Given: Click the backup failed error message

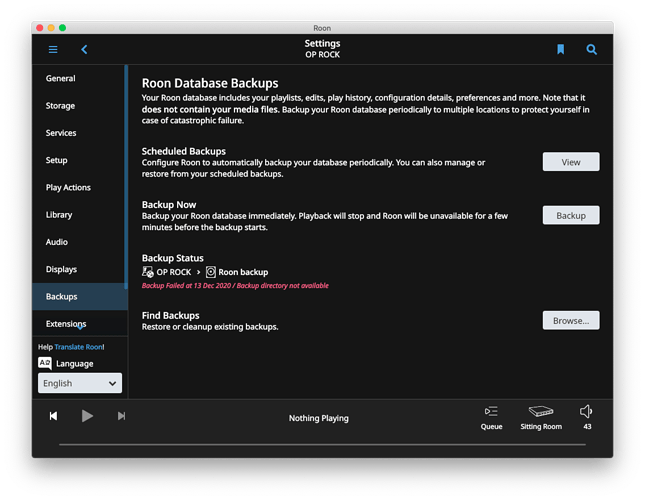Looking at the screenshot, I should click(x=235, y=286).
